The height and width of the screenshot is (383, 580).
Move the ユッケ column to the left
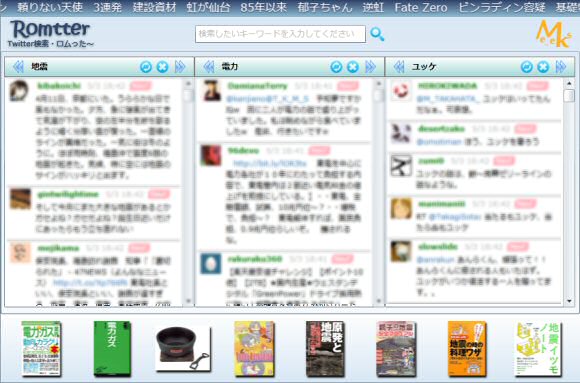399,67
